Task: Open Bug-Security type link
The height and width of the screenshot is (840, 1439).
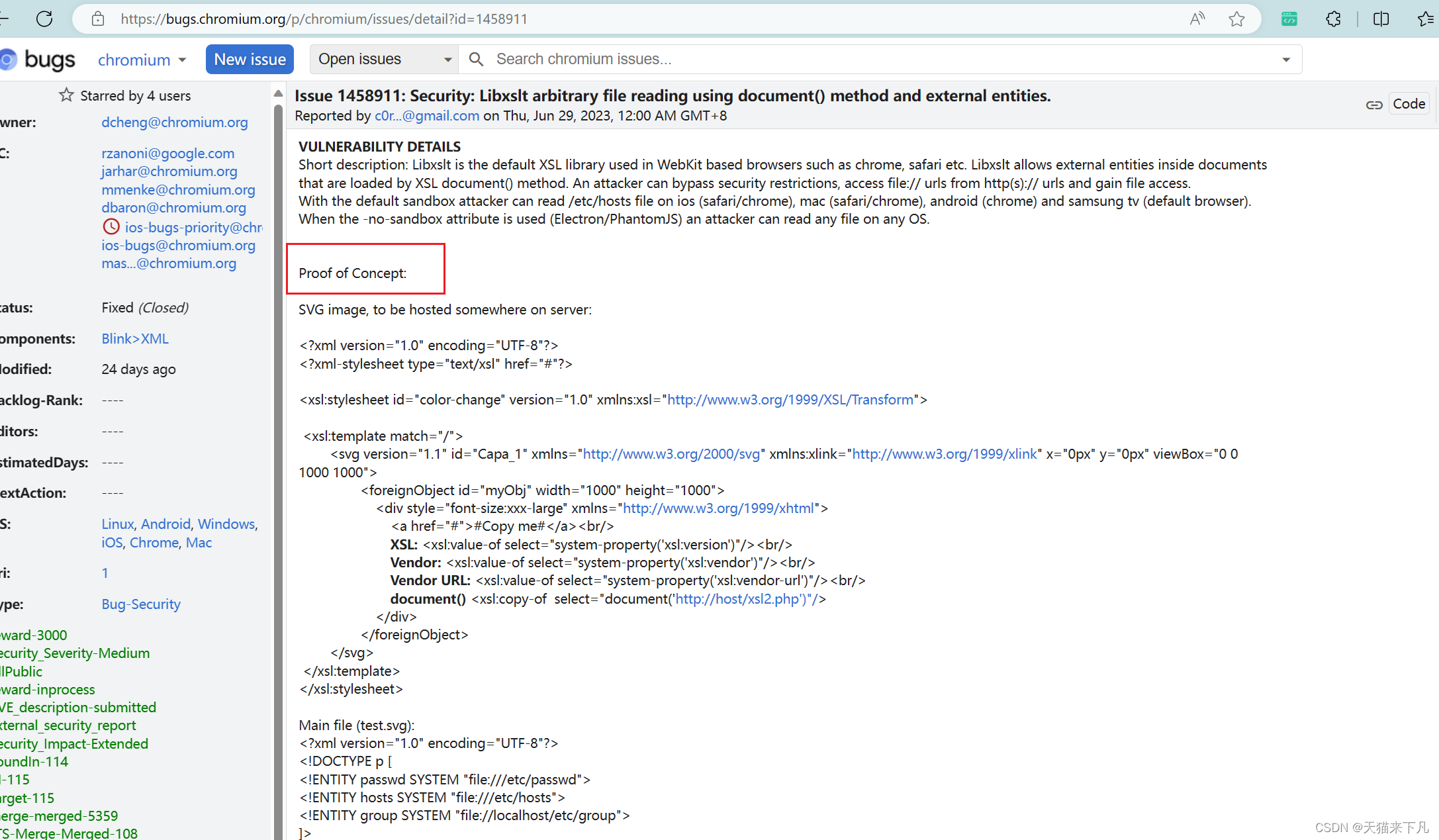Action: 141,604
